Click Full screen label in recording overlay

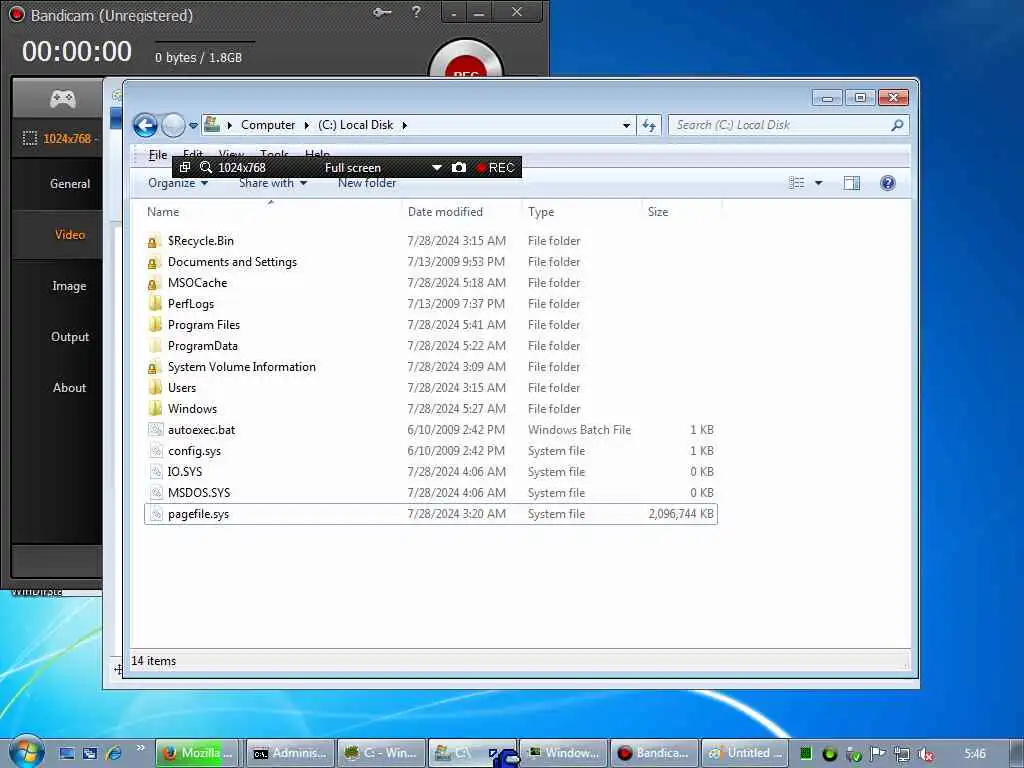[353, 168]
